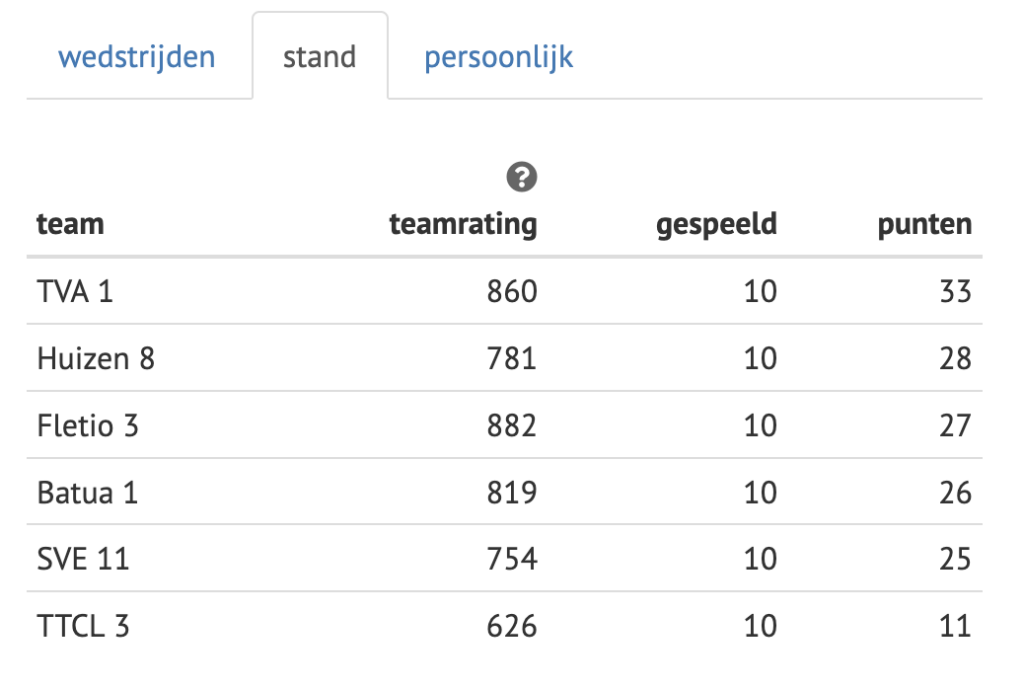Click the Fletio 3 team name
The image size is (1024, 689).
click(88, 425)
